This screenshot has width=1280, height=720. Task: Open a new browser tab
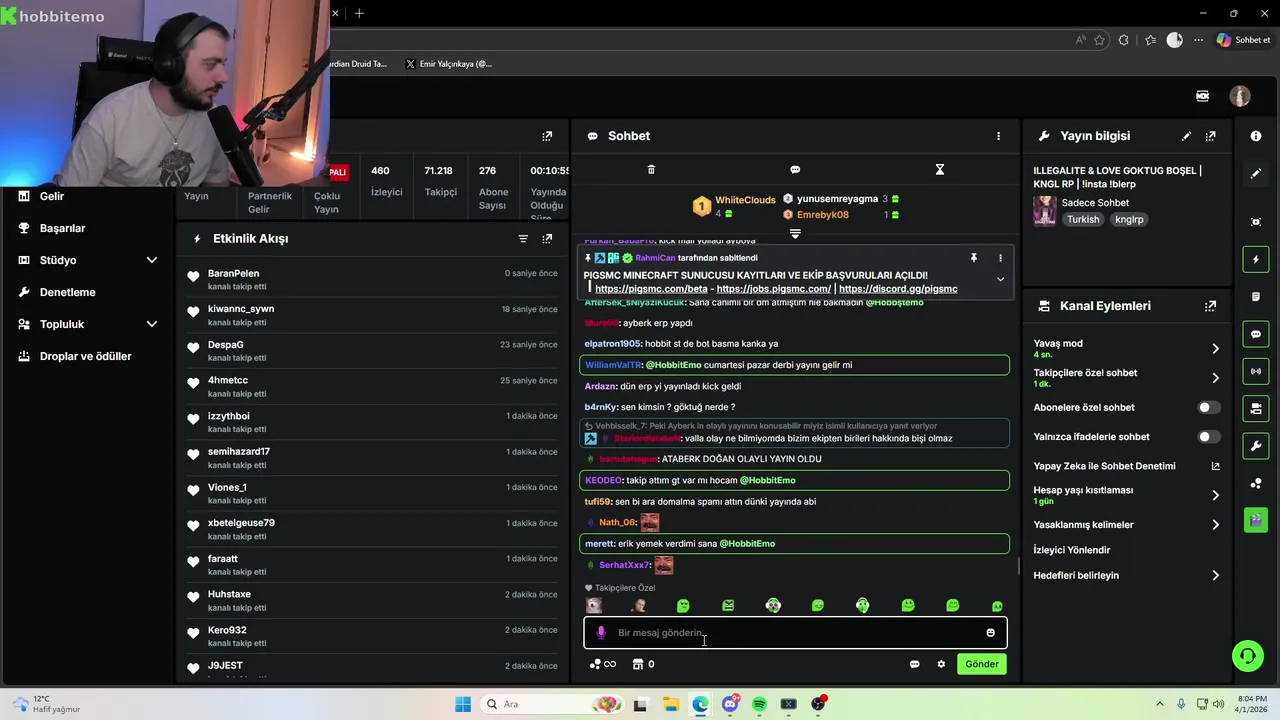[359, 13]
